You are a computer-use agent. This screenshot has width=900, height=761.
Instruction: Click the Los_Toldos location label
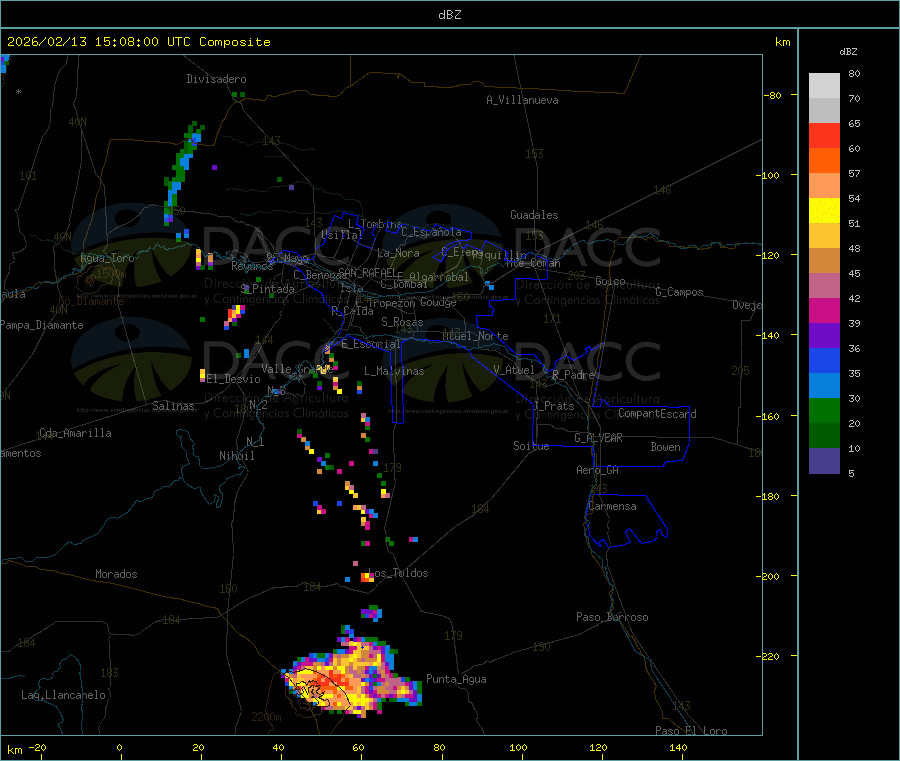click(x=398, y=573)
